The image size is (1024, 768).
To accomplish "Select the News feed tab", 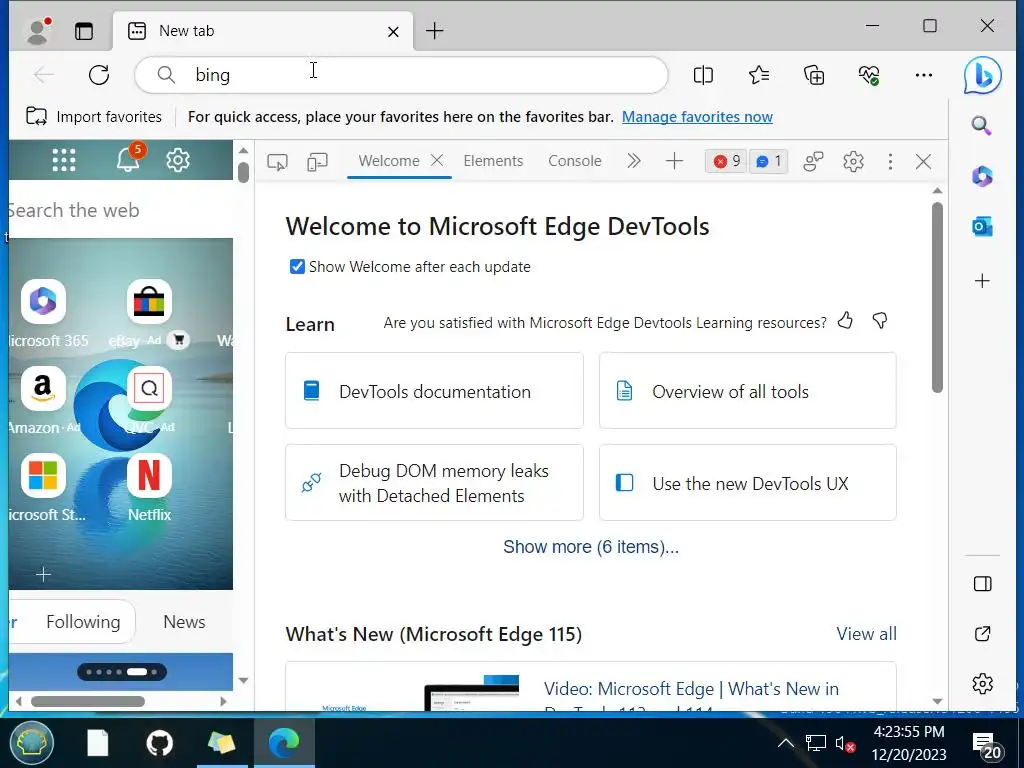I will [184, 622].
